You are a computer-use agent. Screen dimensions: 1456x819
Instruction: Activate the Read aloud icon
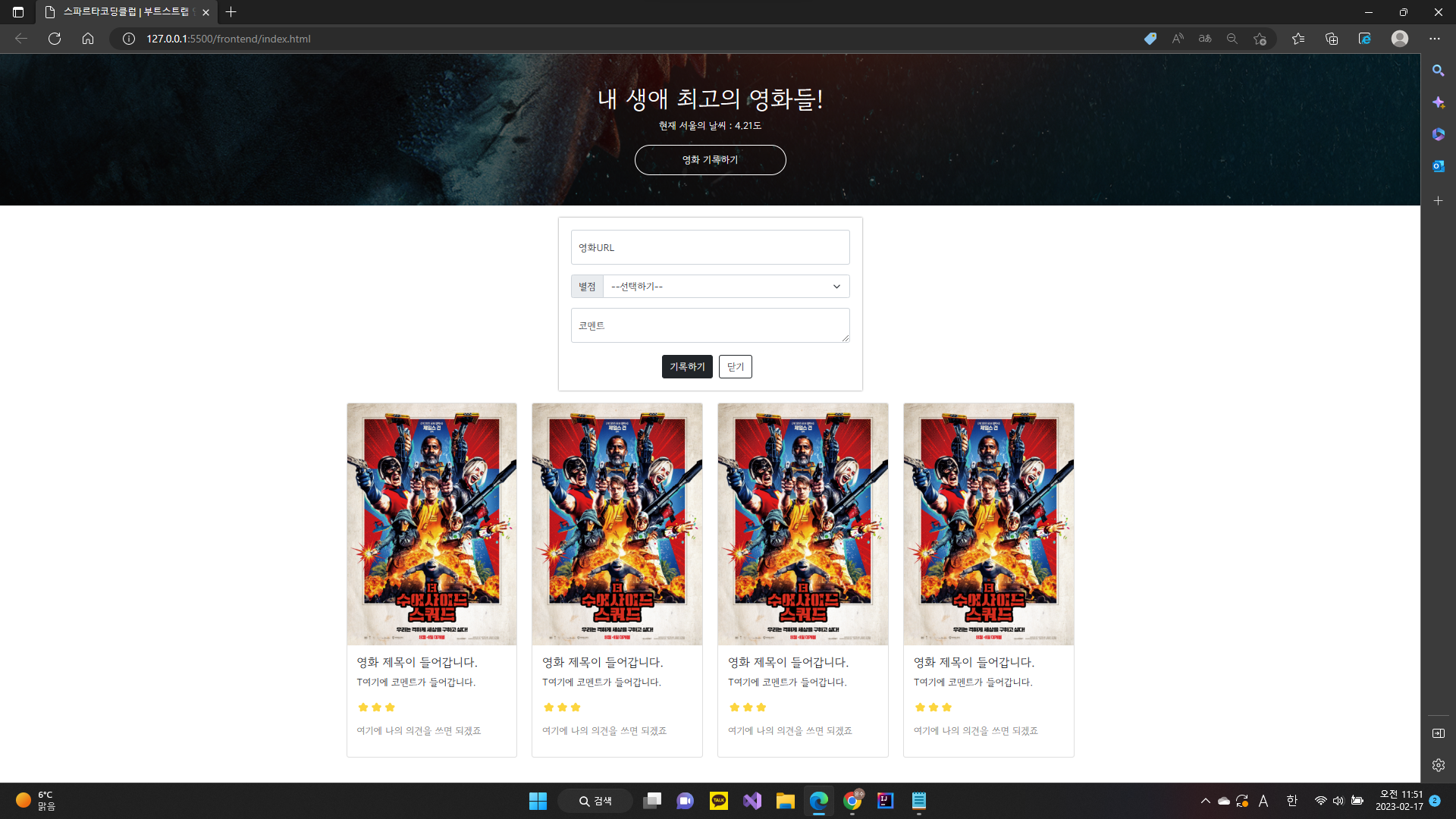[1178, 39]
